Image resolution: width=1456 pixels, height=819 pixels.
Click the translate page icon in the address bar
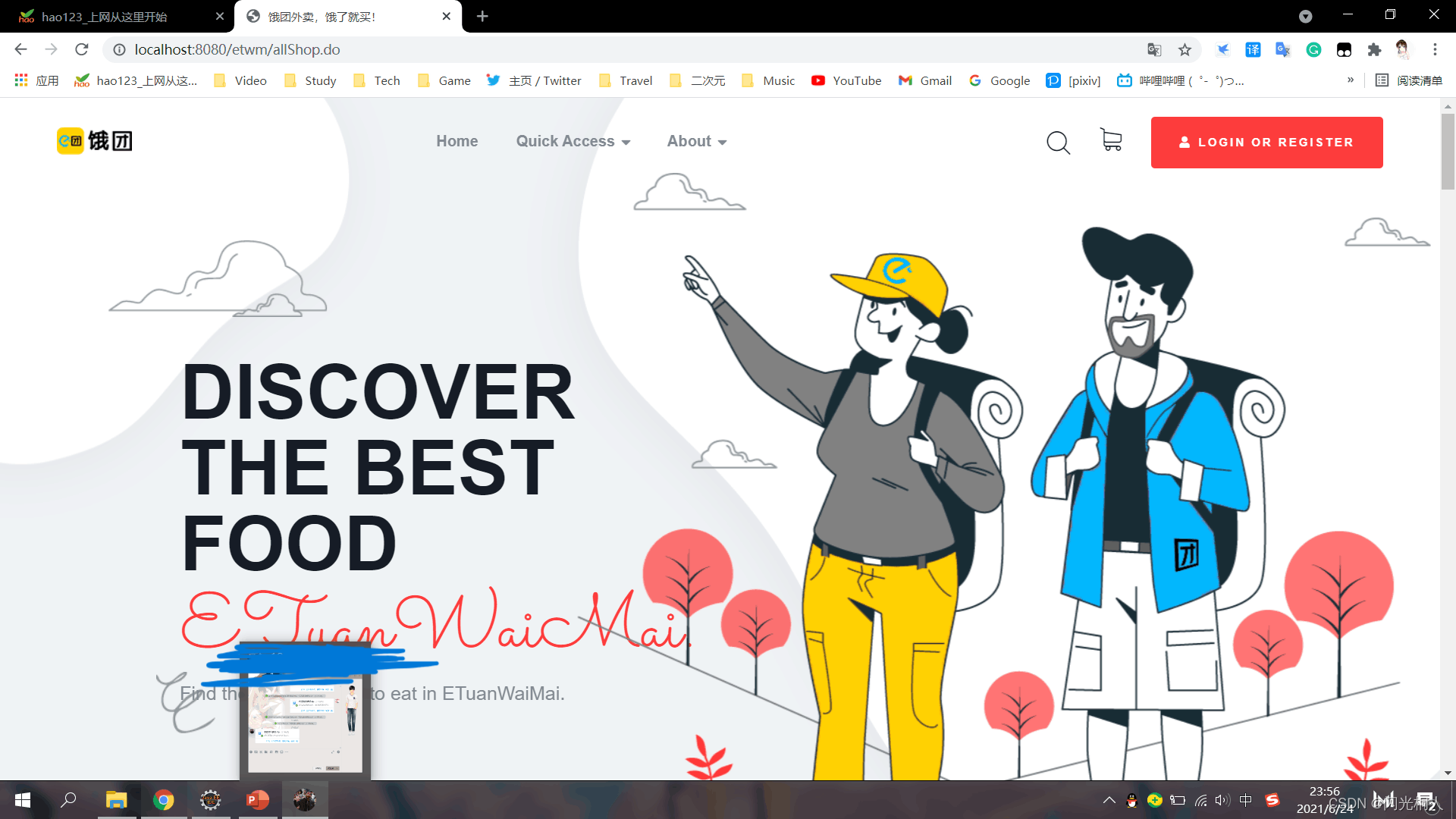1154,50
